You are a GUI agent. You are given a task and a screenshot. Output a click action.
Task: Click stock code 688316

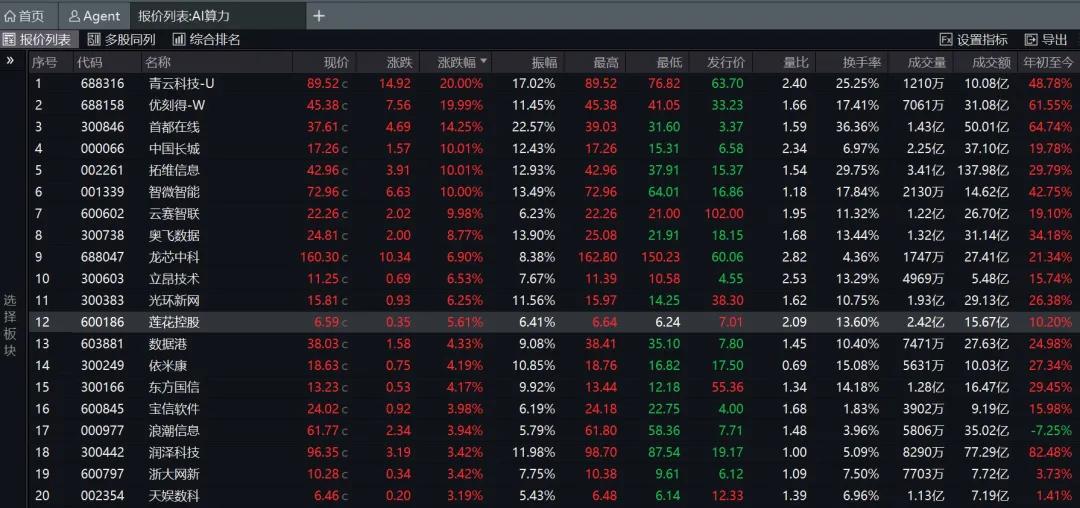102,84
